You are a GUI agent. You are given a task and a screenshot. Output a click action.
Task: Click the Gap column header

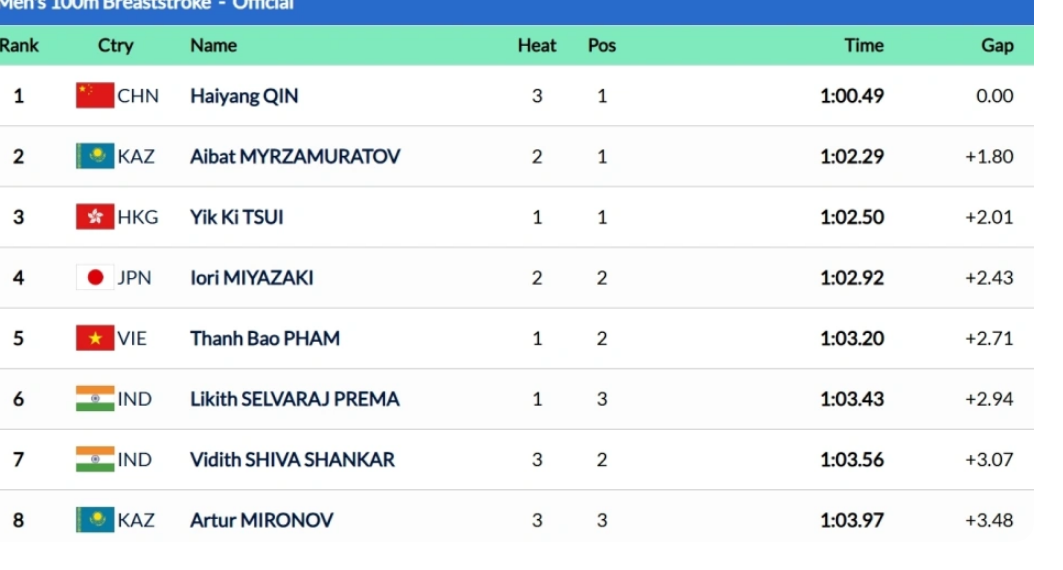pyautogui.click(x=997, y=45)
